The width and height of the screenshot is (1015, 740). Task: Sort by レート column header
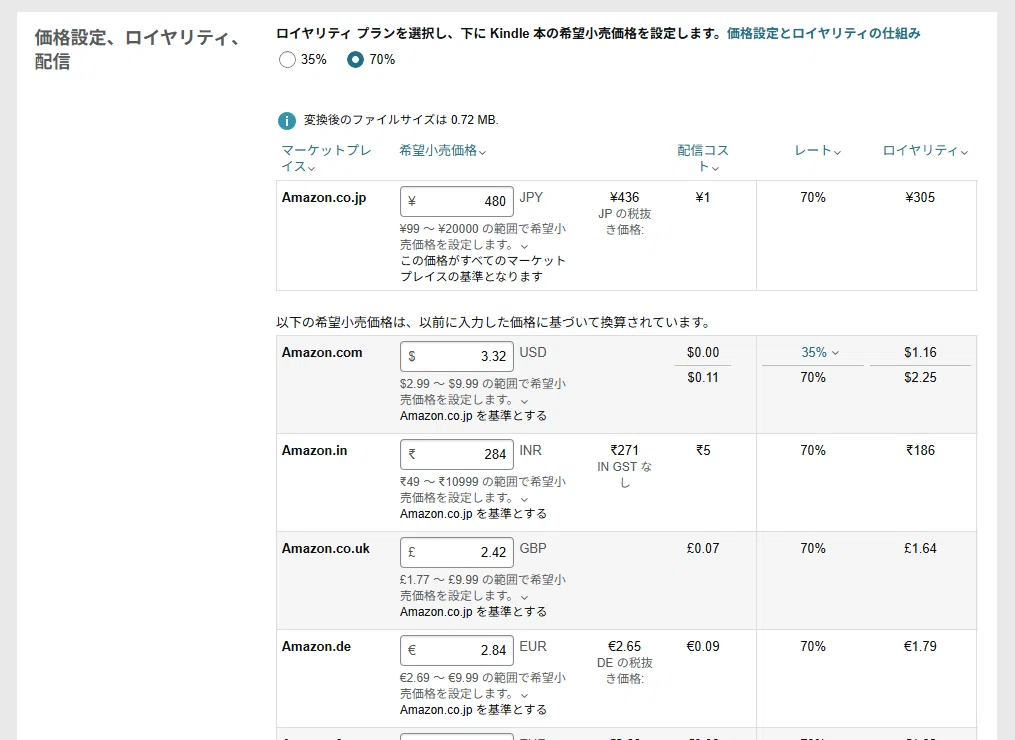tap(818, 150)
